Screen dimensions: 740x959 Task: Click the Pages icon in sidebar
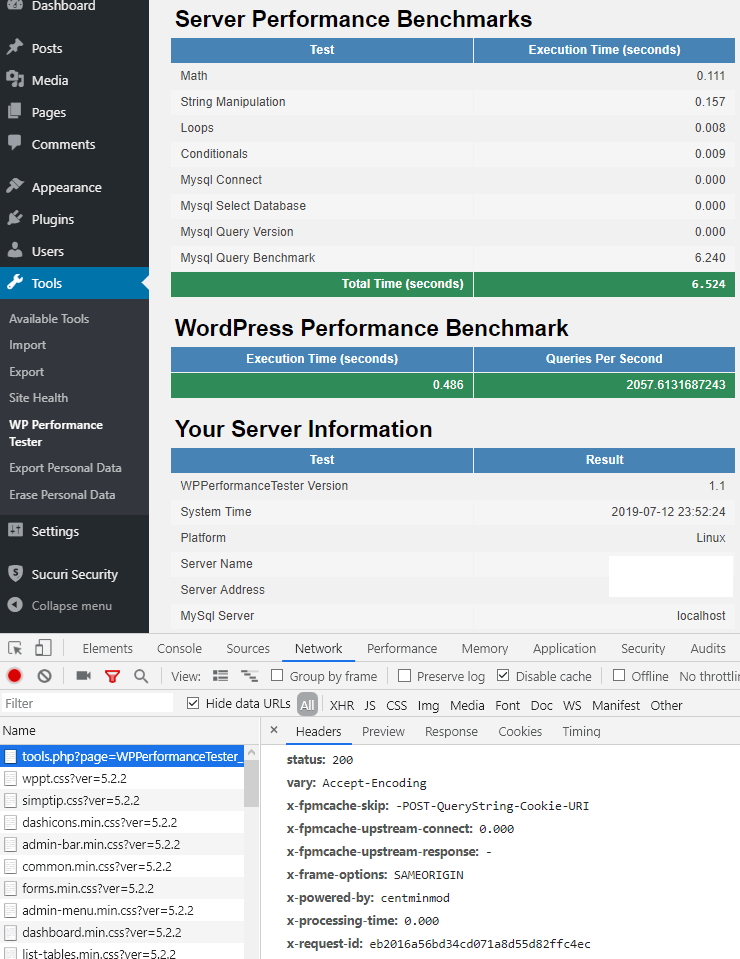pos(15,112)
